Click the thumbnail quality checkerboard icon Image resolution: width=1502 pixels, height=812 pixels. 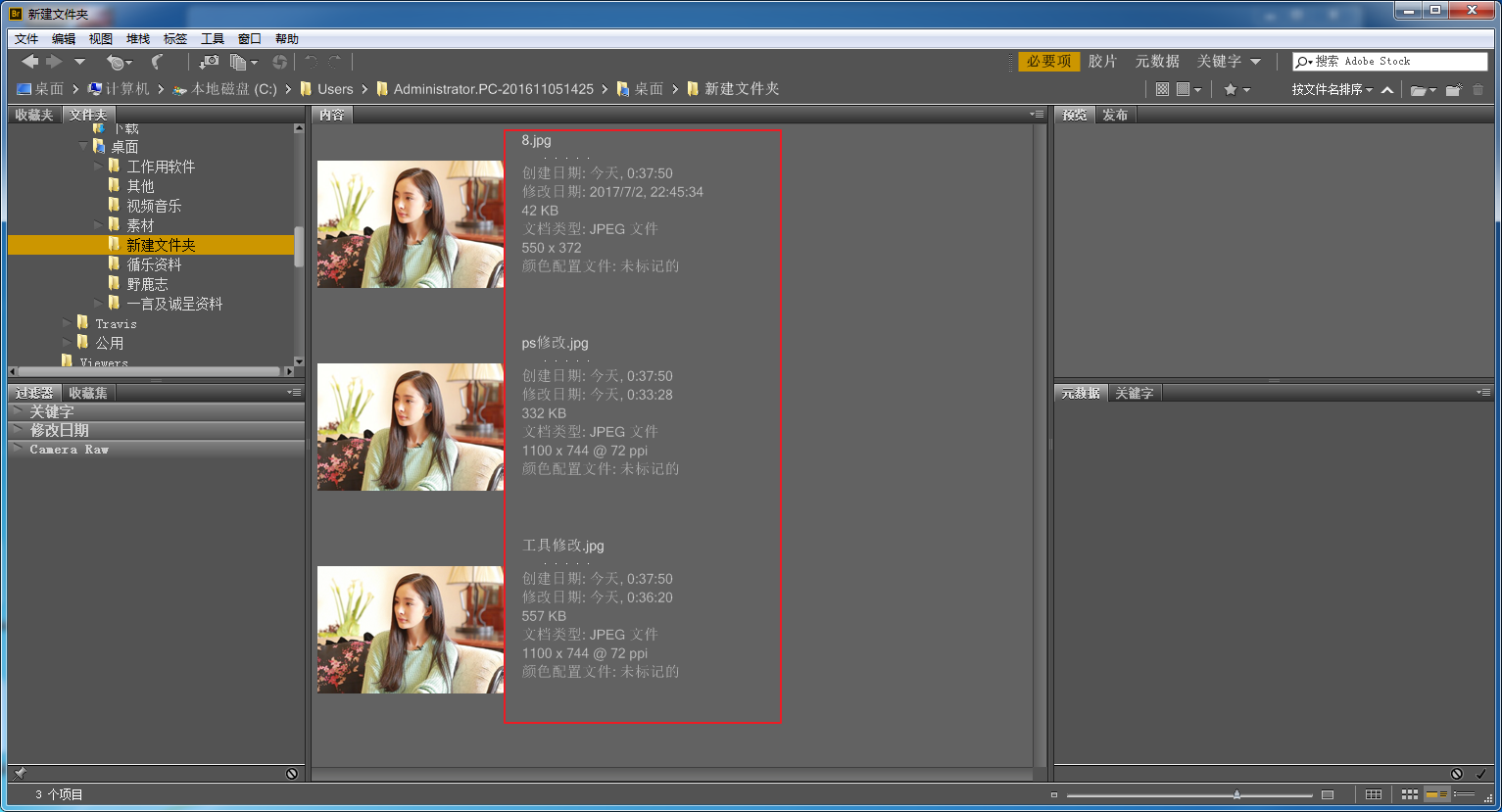(x=1162, y=89)
